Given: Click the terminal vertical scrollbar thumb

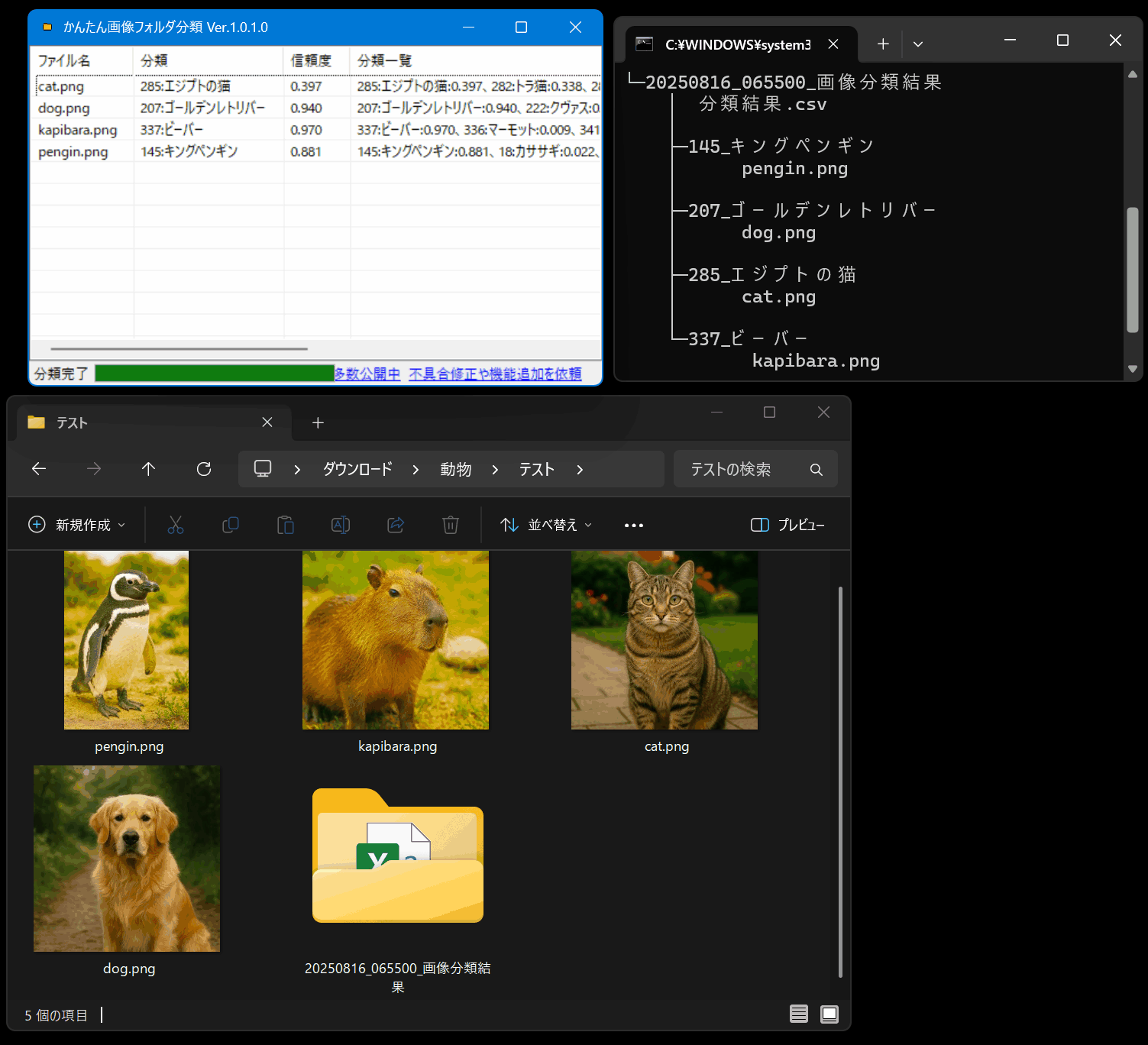Looking at the screenshot, I should pyautogui.click(x=1133, y=270).
